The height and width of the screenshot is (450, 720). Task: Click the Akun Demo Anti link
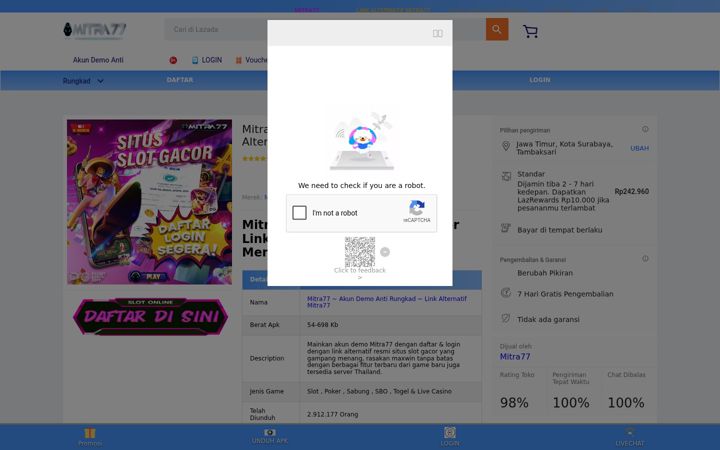98,60
